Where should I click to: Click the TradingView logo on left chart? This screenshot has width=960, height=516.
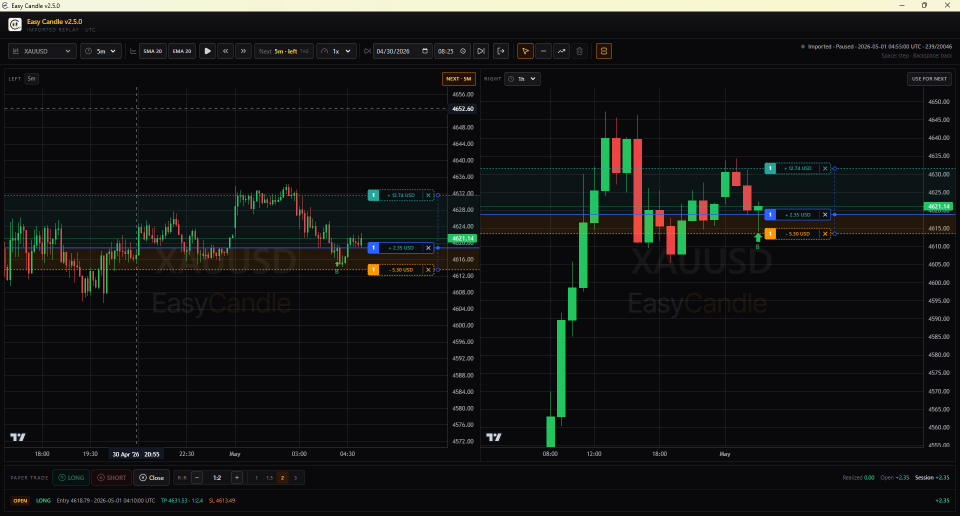18,437
